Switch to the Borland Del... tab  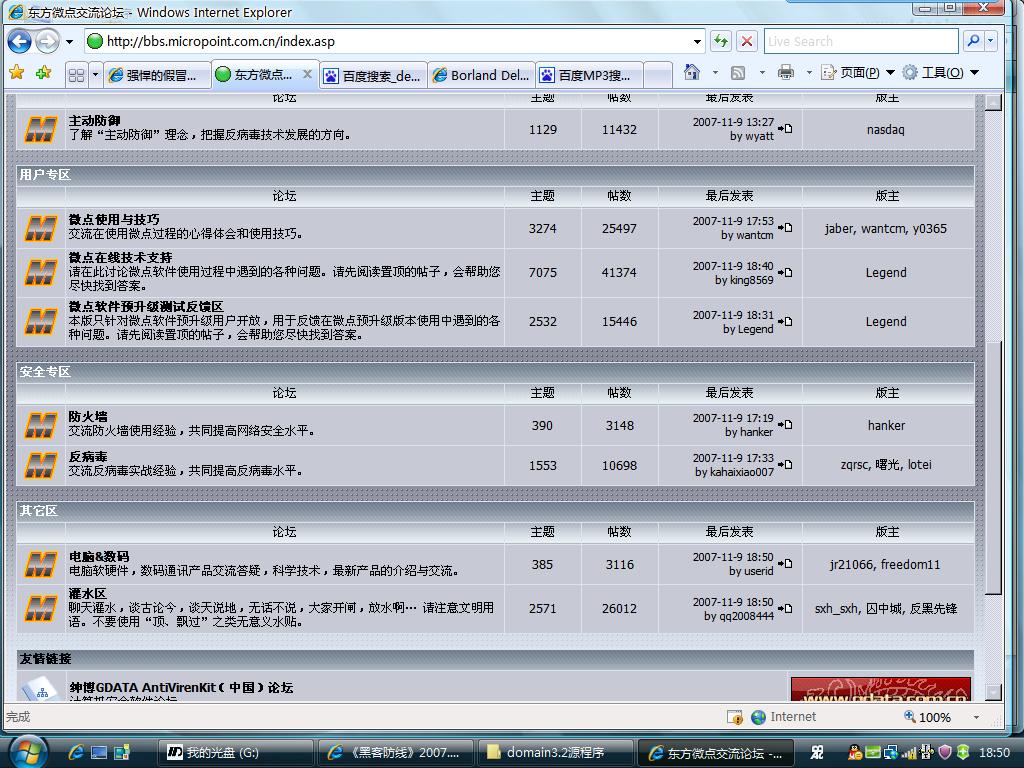coord(480,75)
